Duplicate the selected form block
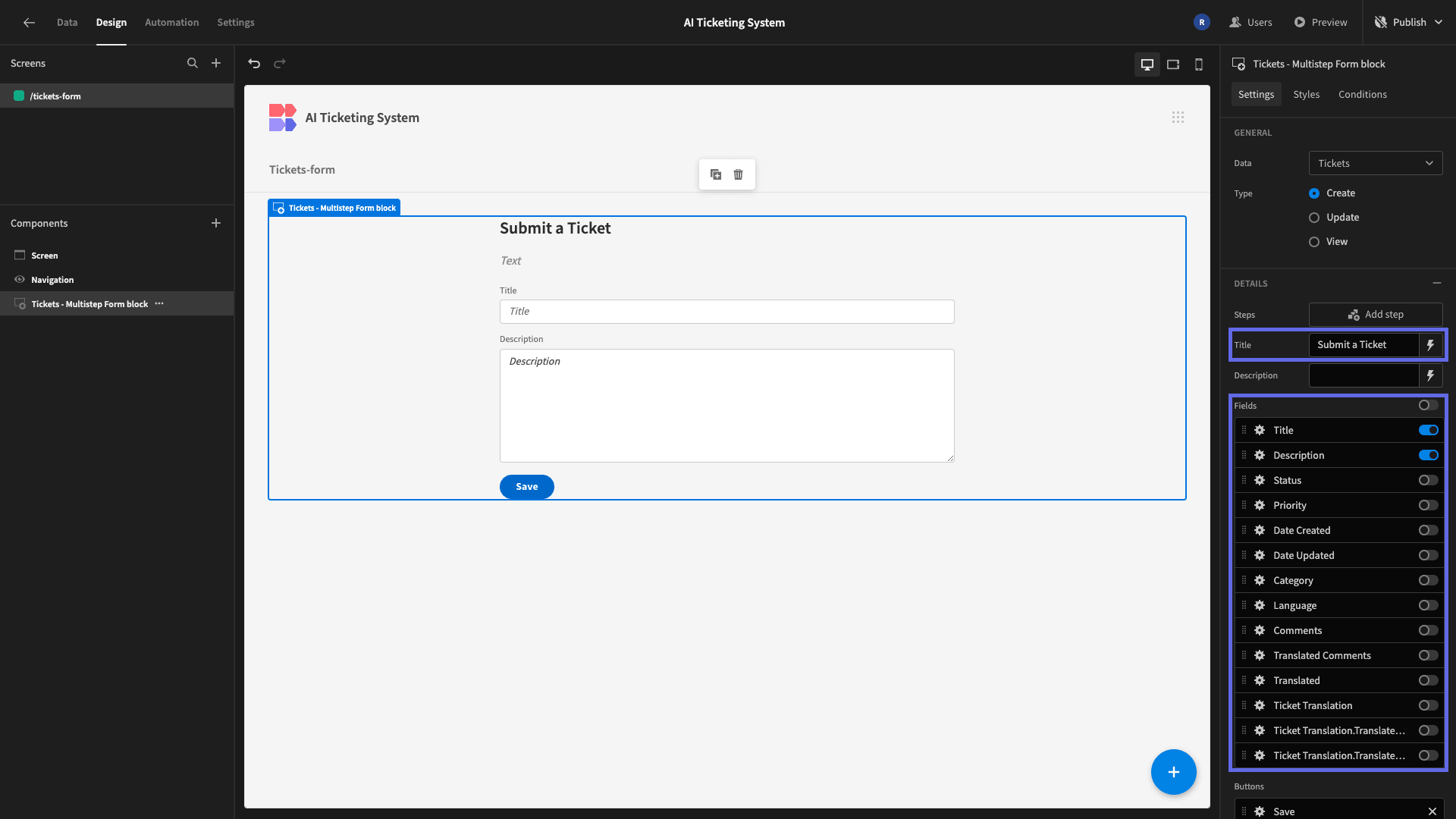The image size is (1456, 819). point(716,174)
